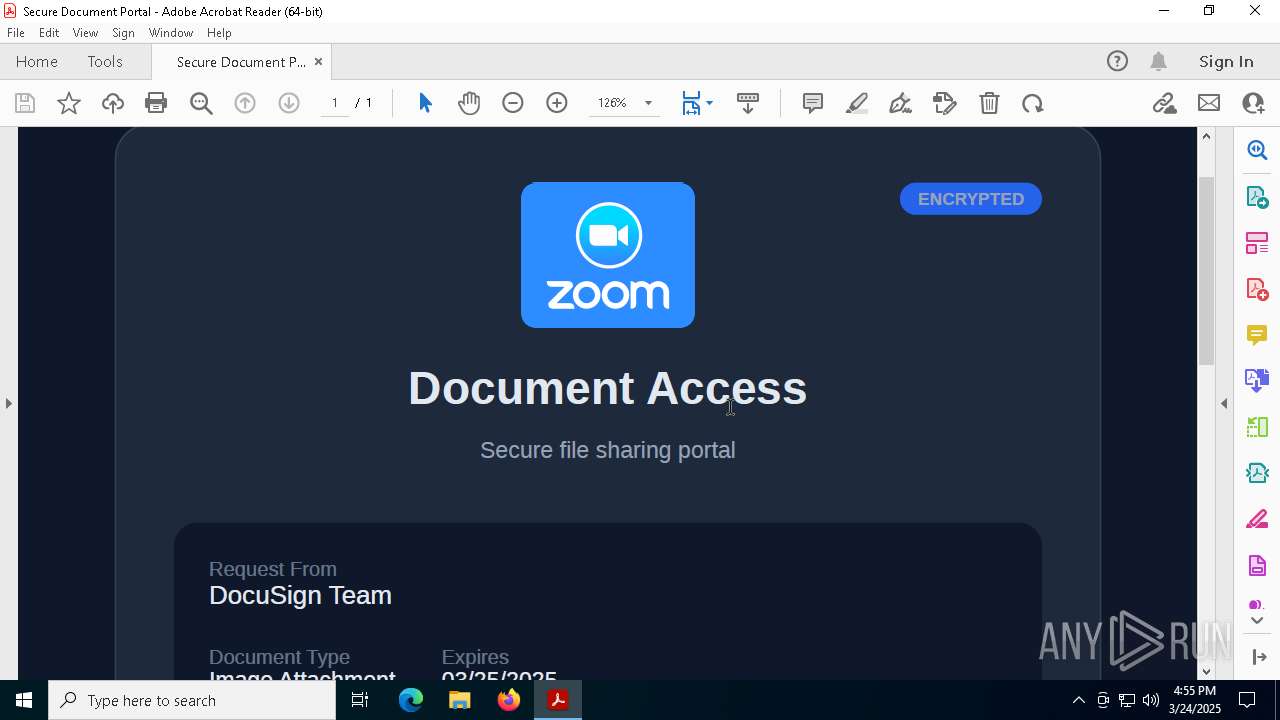Switch to the Tools tab
This screenshot has width=1280, height=720.
105,61
